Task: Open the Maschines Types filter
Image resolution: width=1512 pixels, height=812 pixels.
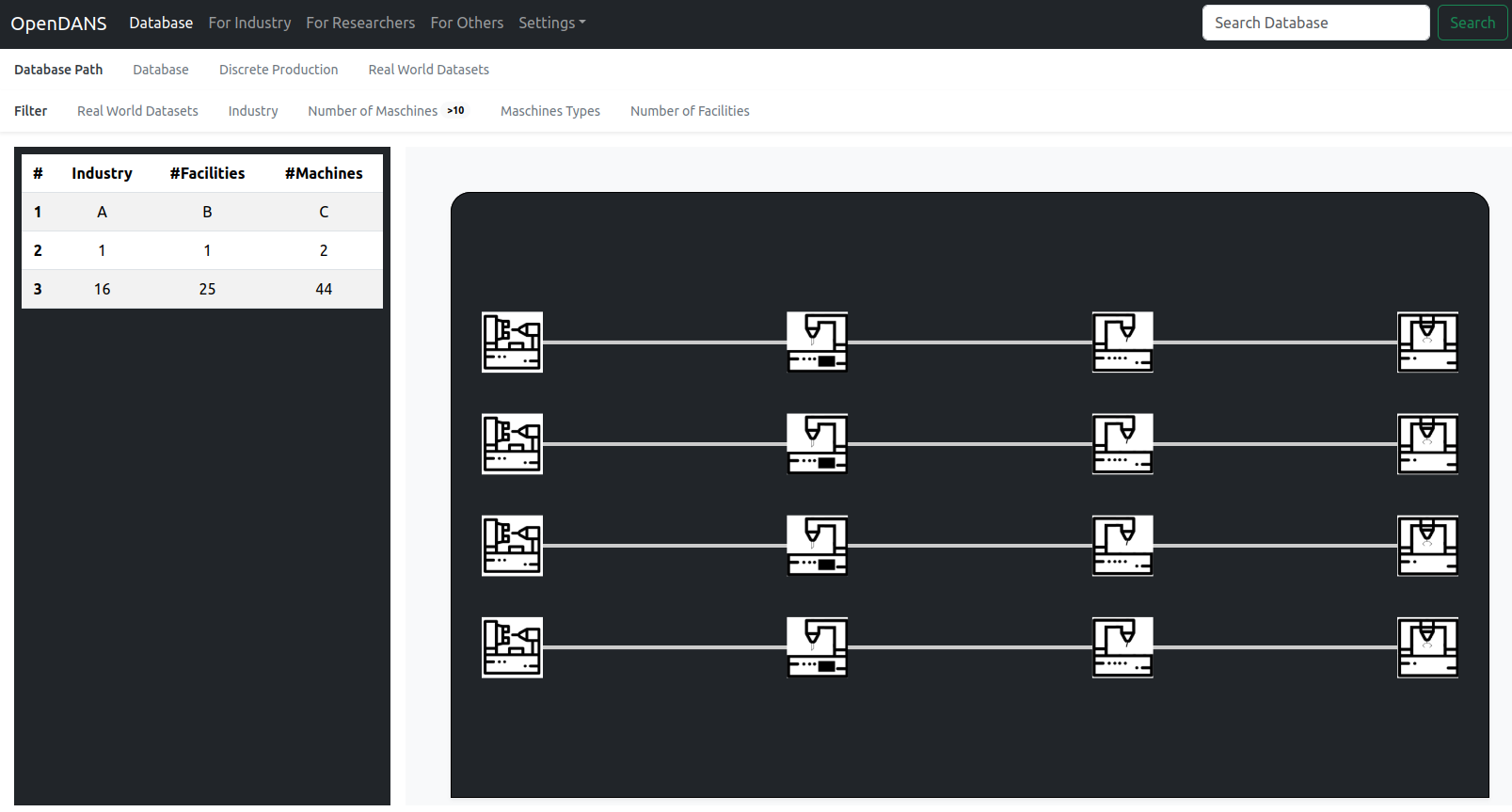Action: (x=549, y=111)
